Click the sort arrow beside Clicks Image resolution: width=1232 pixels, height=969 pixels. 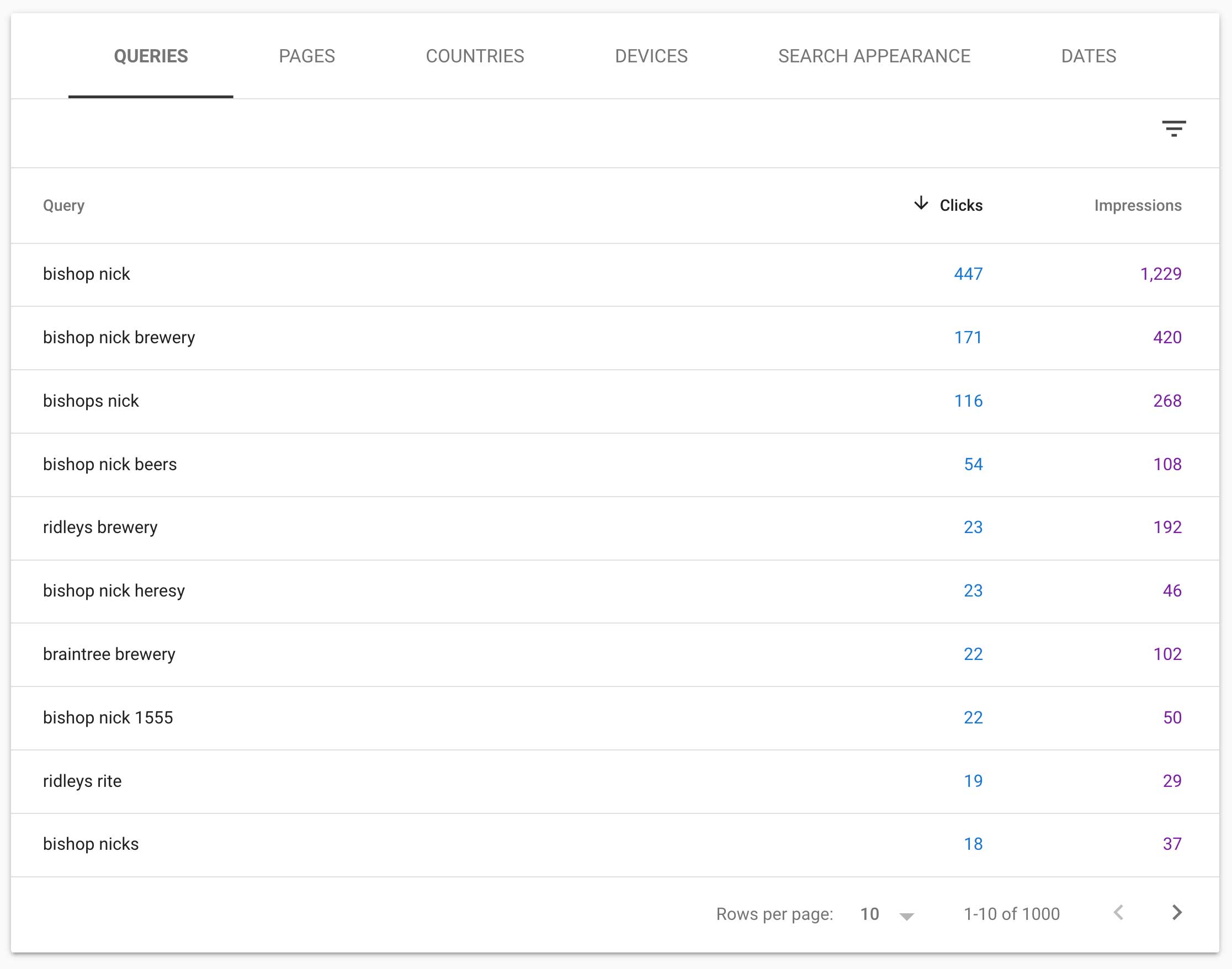[x=921, y=204]
